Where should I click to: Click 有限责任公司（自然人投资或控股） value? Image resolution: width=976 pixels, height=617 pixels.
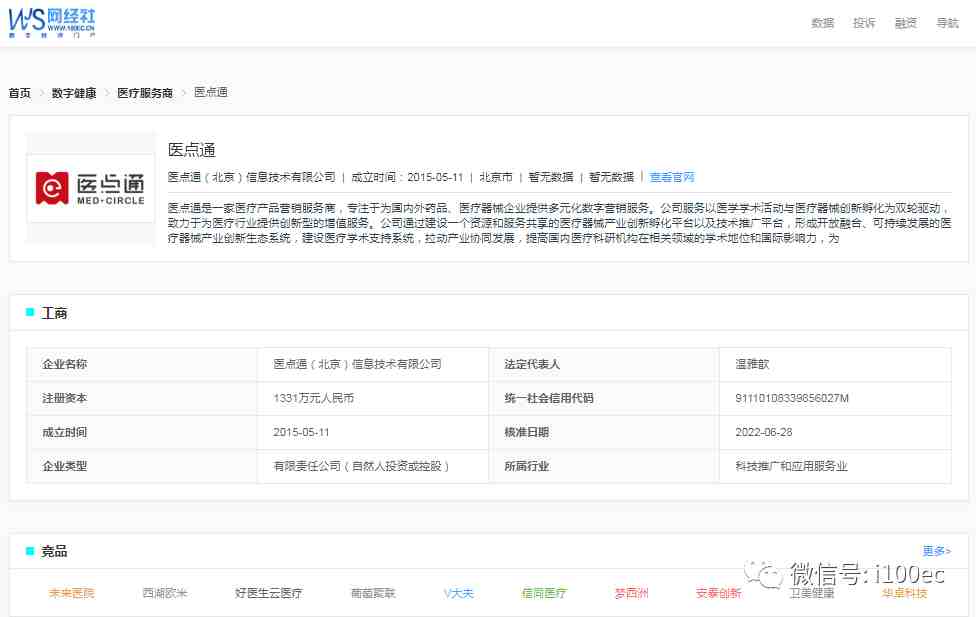click(x=361, y=466)
